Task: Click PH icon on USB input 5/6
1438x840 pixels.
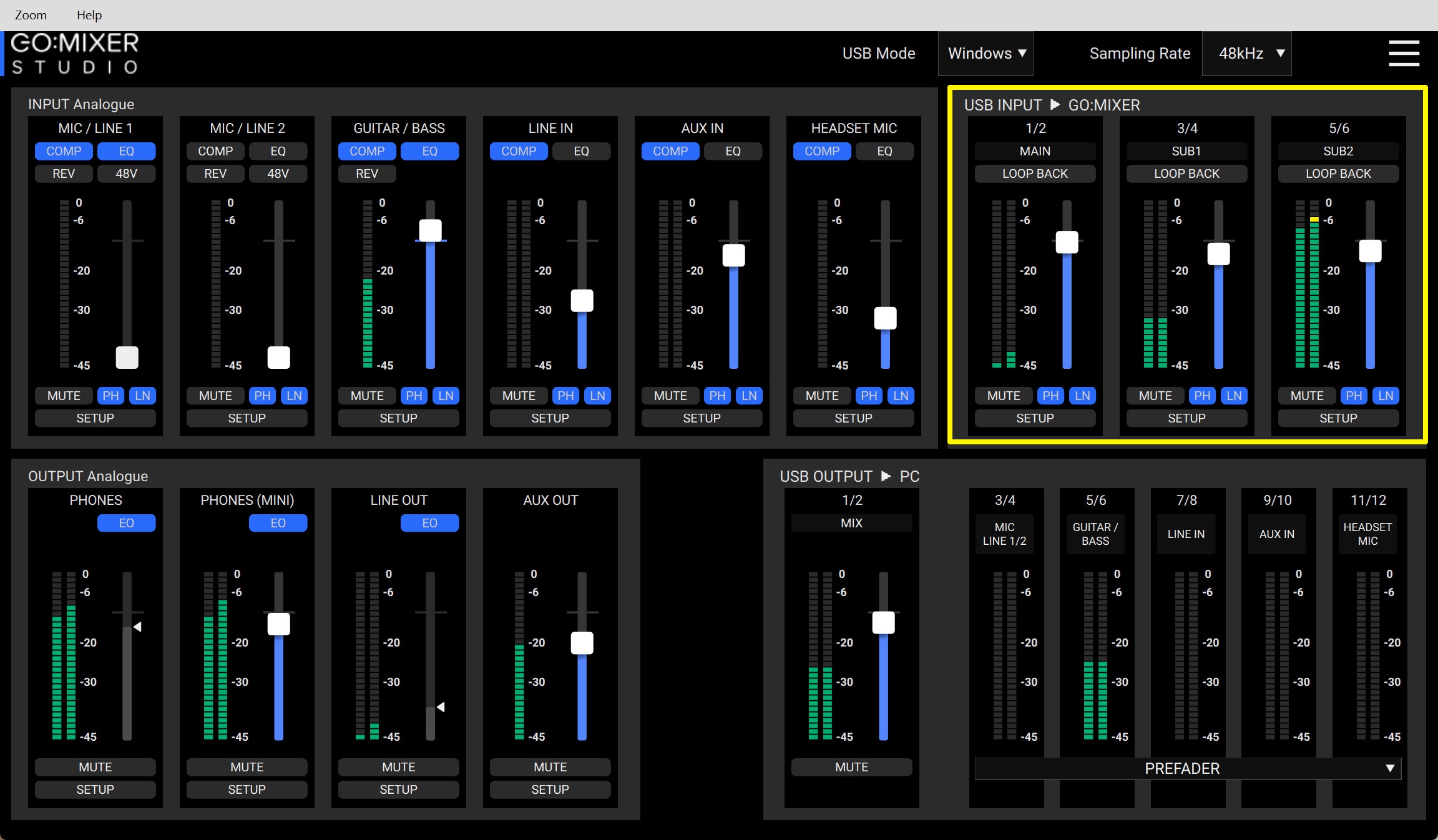Action: (x=1354, y=396)
